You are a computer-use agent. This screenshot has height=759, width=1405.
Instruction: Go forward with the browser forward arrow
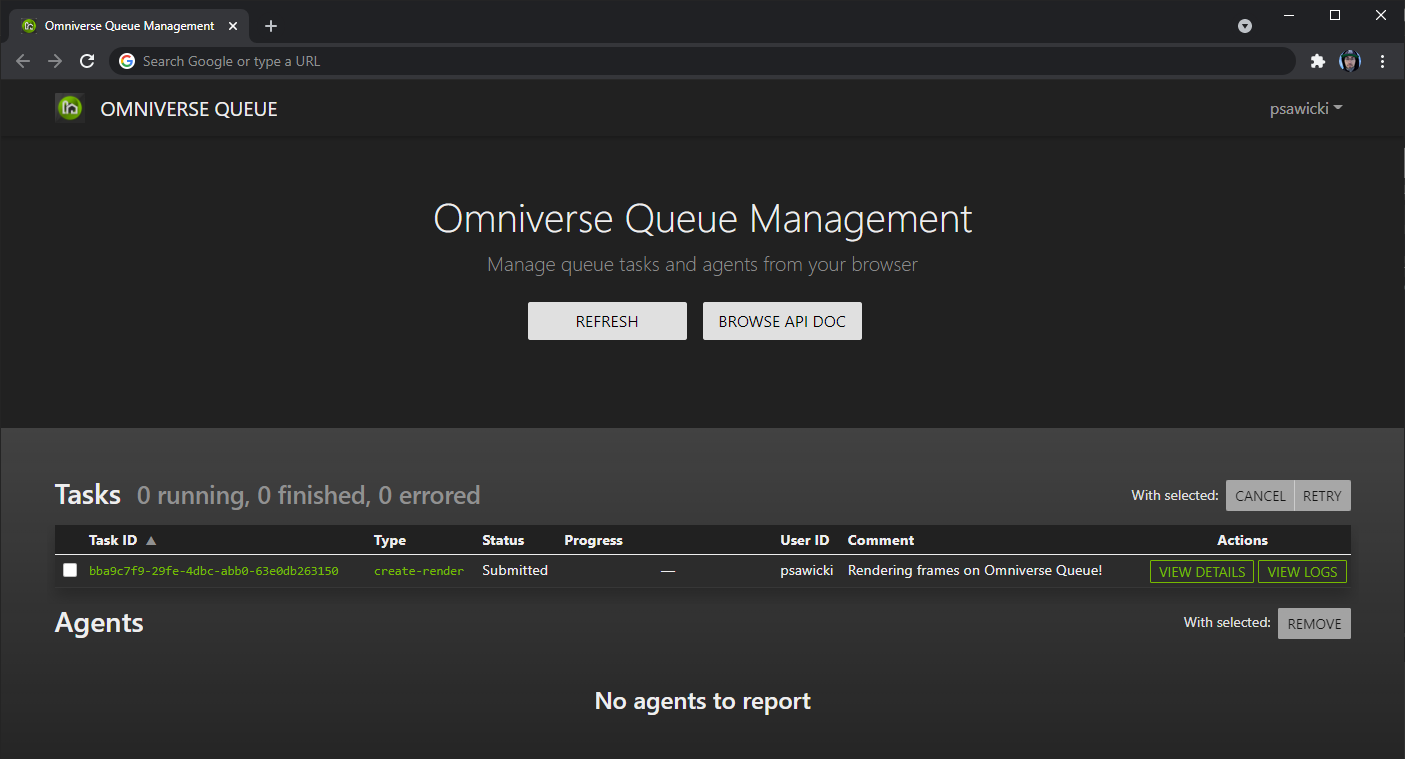pos(55,61)
